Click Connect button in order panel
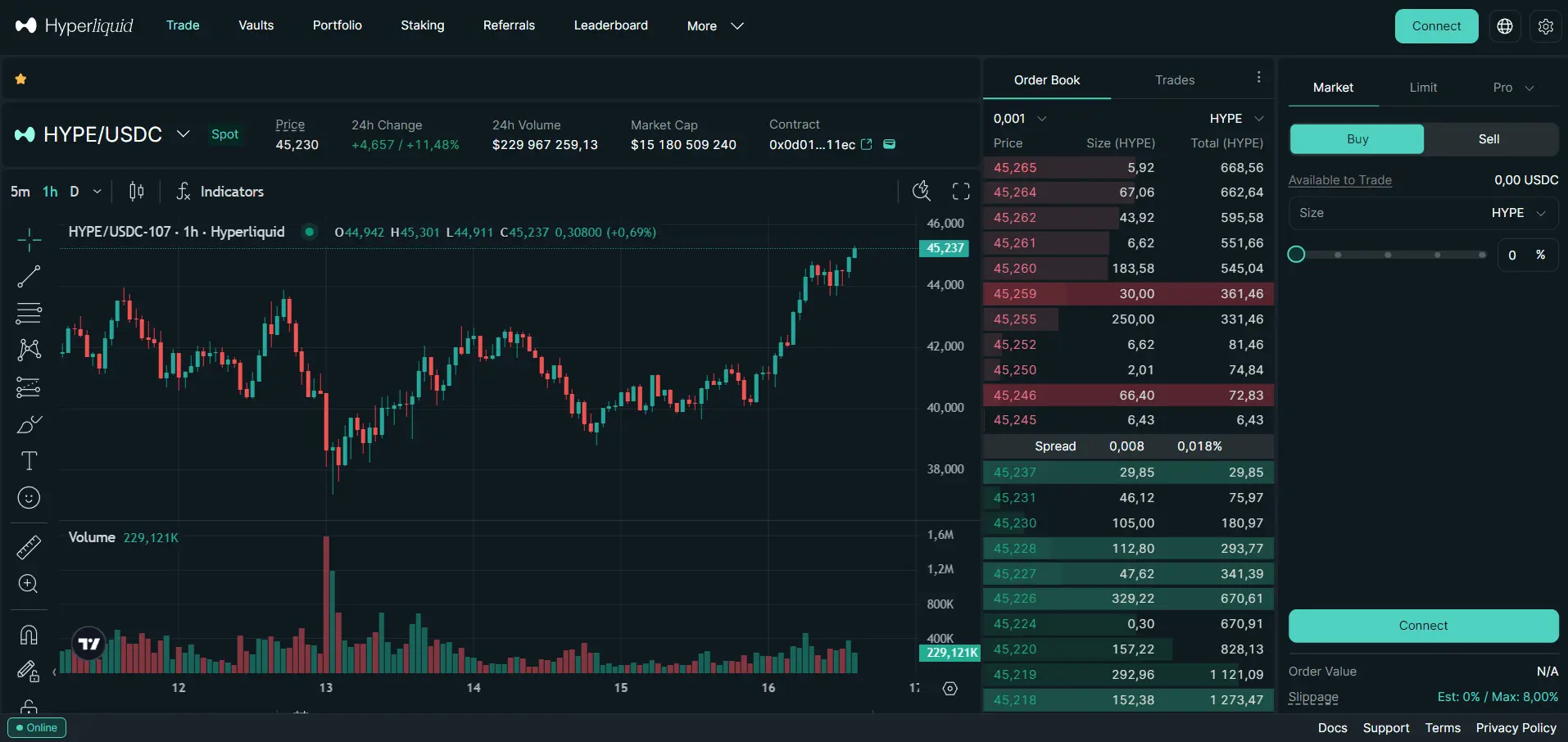The height and width of the screenshot is (742, 1568). [1424, 626]
